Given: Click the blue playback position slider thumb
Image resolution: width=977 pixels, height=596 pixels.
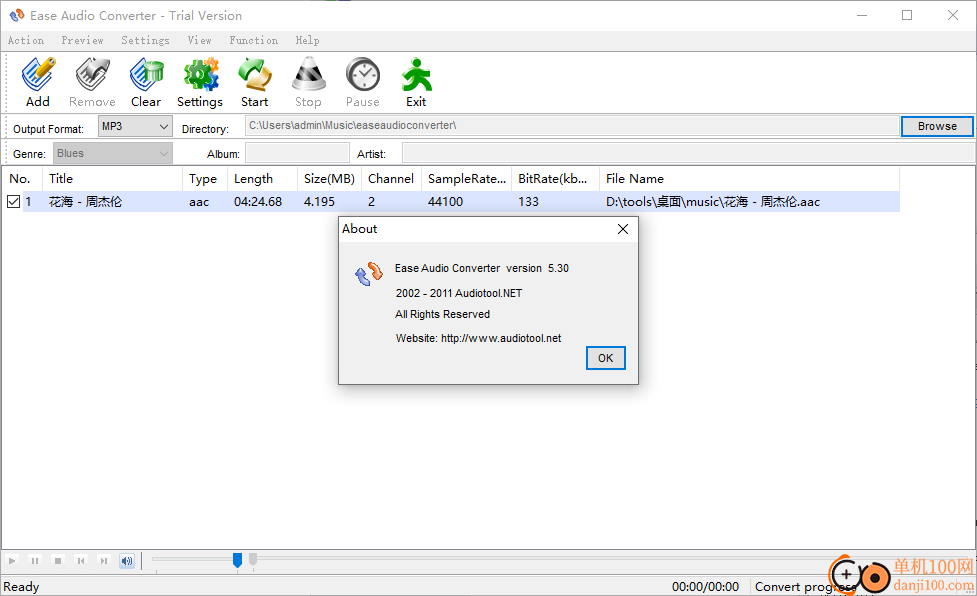Looking at the screenshot, I should click(x=237, y=560).
